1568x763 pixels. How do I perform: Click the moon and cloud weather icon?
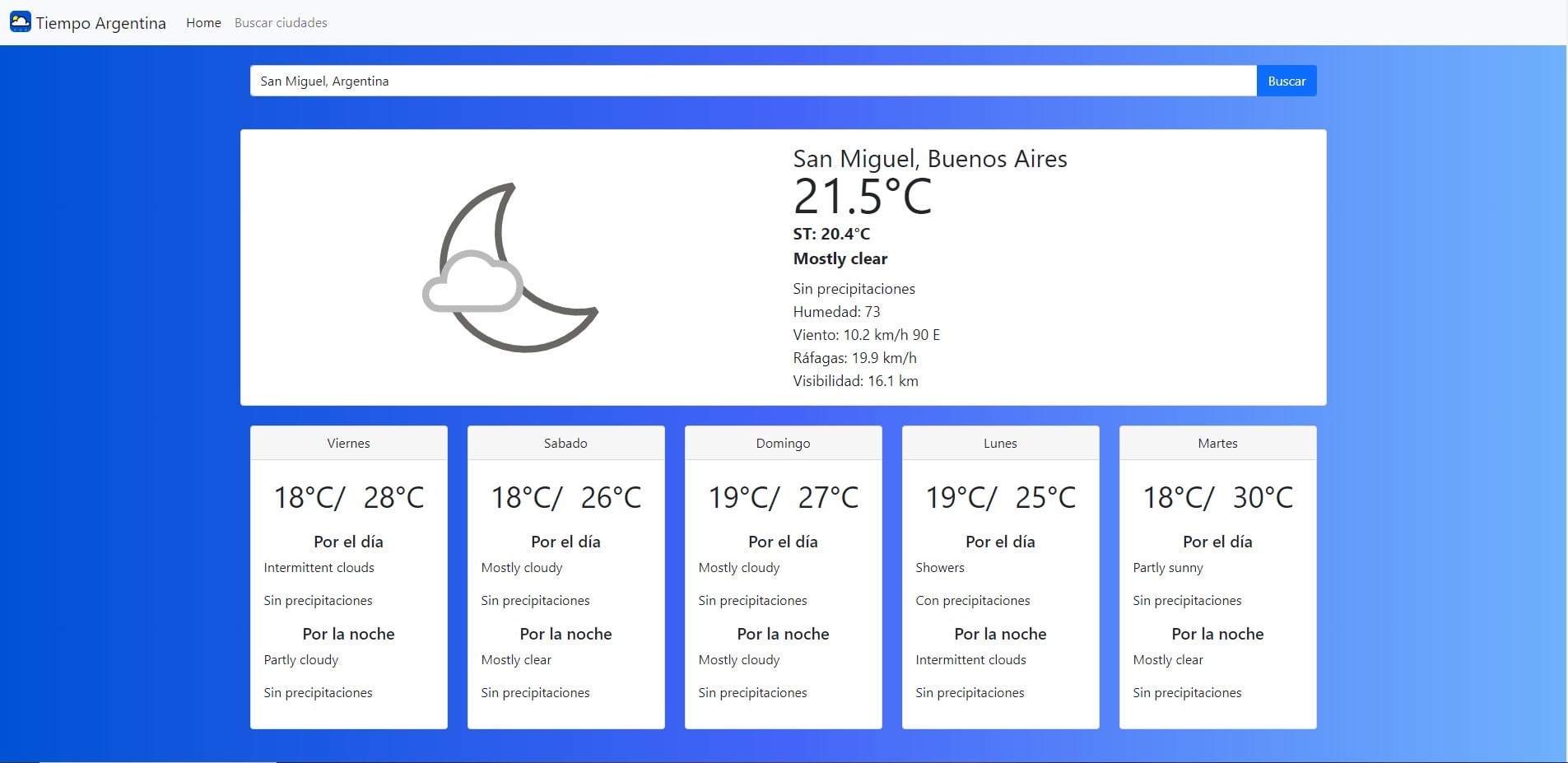coord(509,268)
